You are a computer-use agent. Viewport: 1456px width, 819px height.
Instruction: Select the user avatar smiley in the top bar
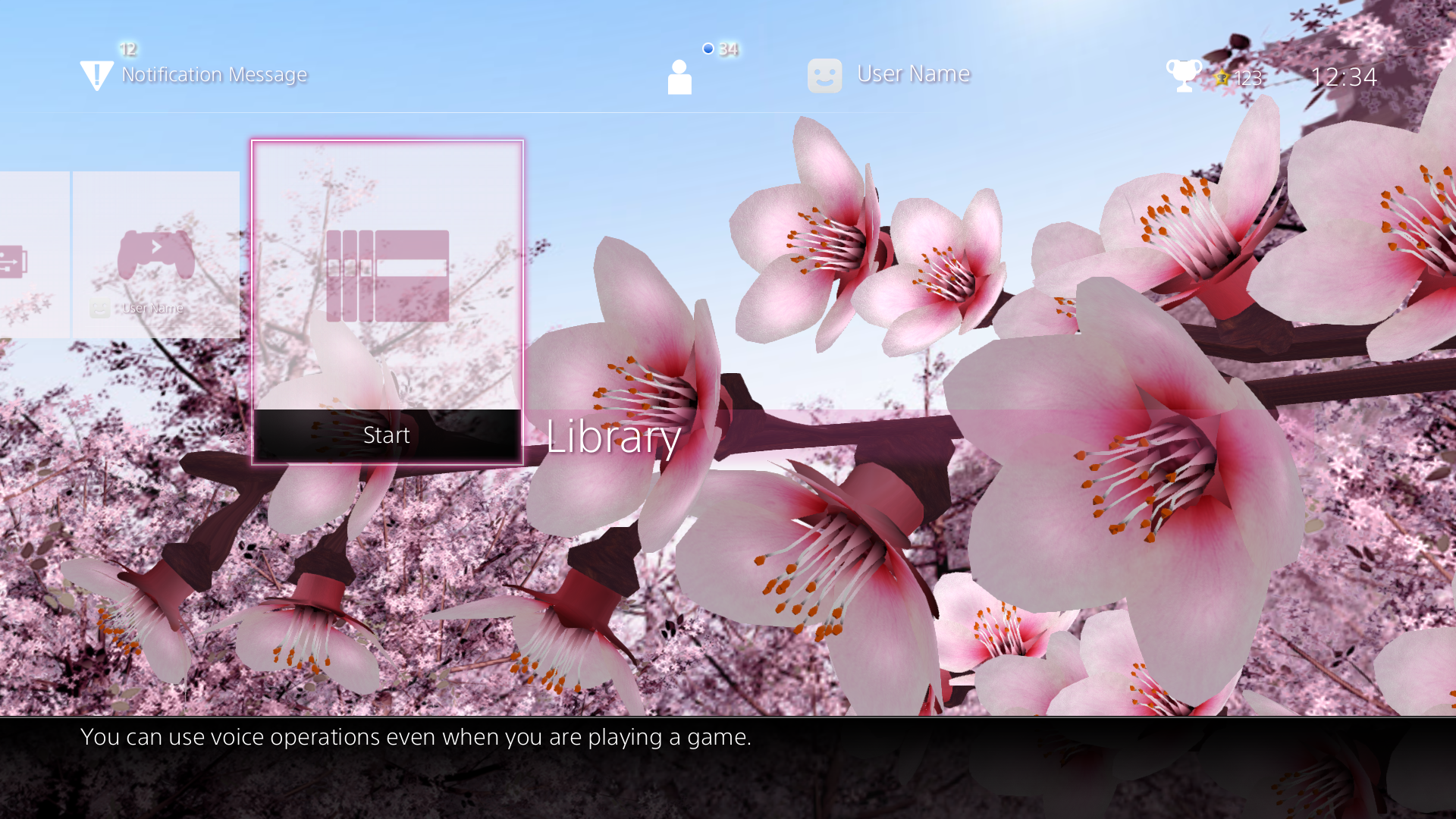[824, 76]
